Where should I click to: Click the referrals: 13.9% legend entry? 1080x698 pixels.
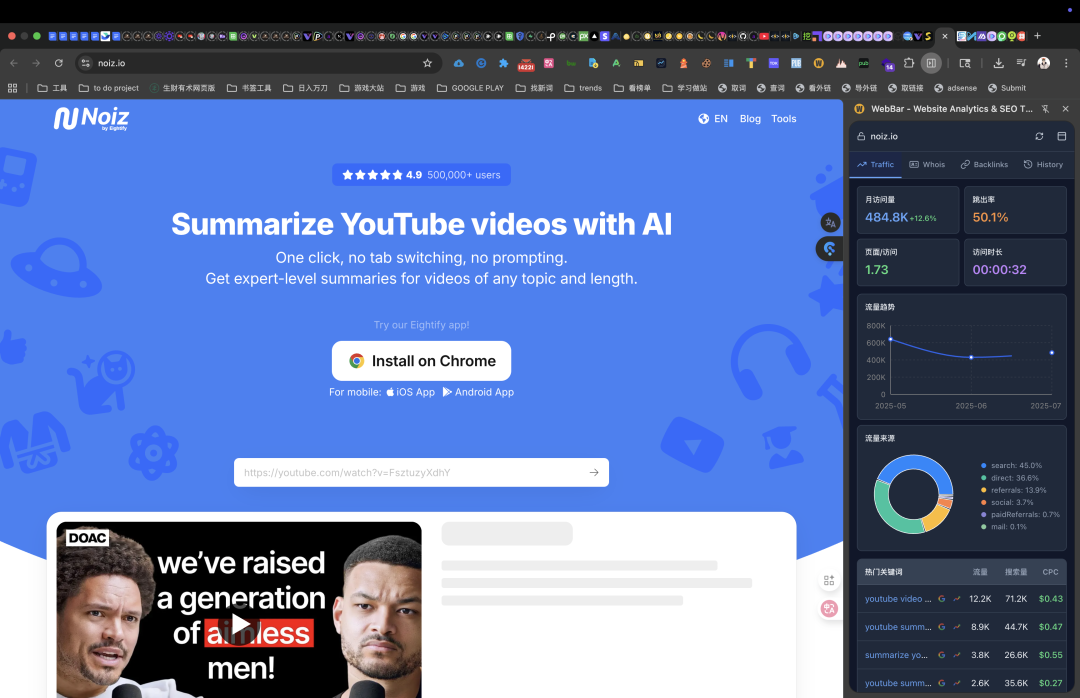1013,490
